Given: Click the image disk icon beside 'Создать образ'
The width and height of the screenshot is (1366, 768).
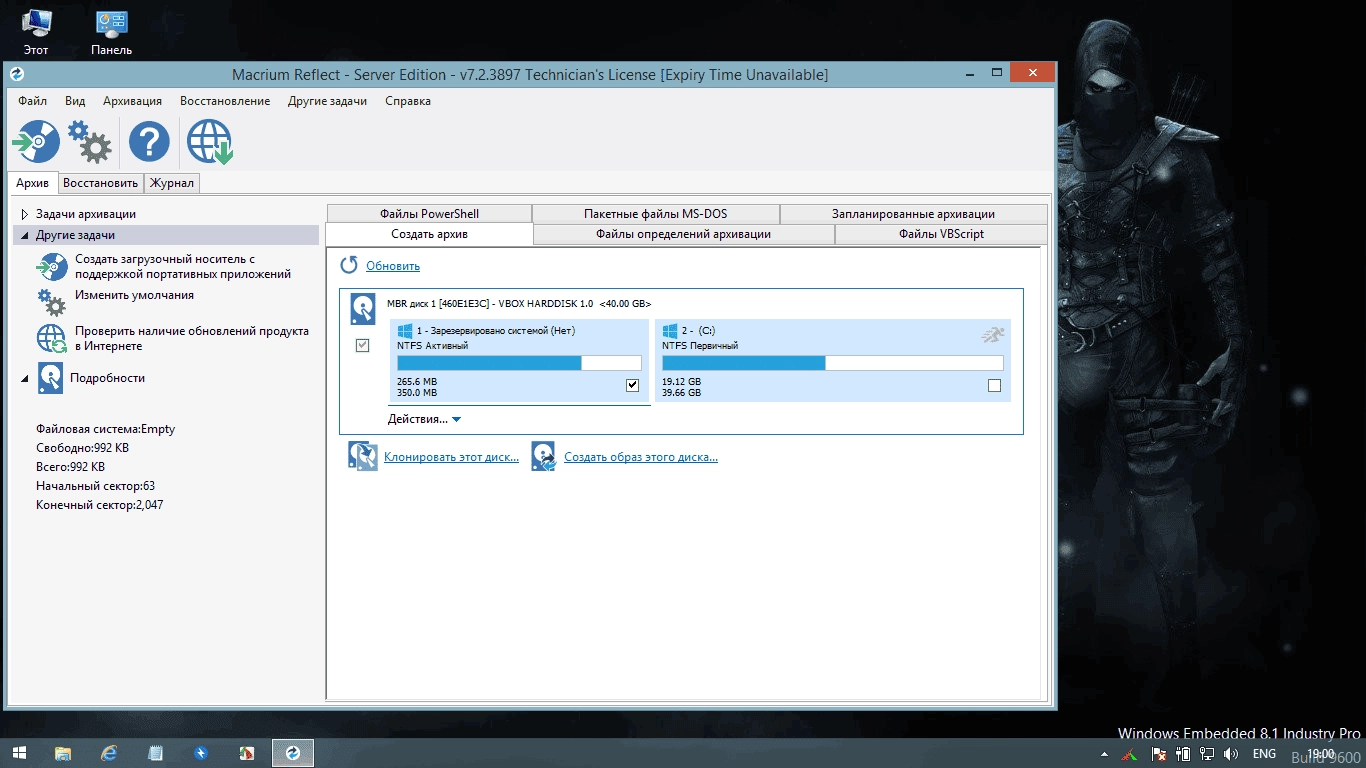Looking at the screenshot, I should click(543, 456).
